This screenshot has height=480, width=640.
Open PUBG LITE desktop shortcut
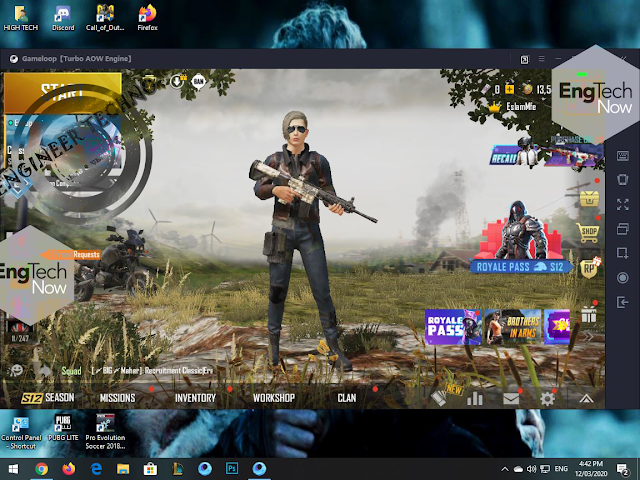tap(63, 429)
